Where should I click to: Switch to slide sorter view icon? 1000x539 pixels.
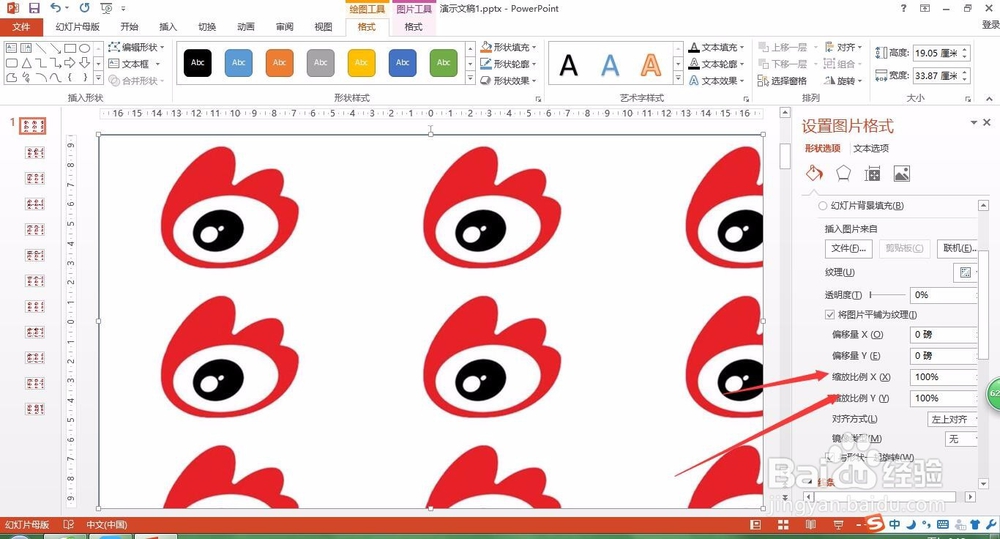(x=783, y=524)
